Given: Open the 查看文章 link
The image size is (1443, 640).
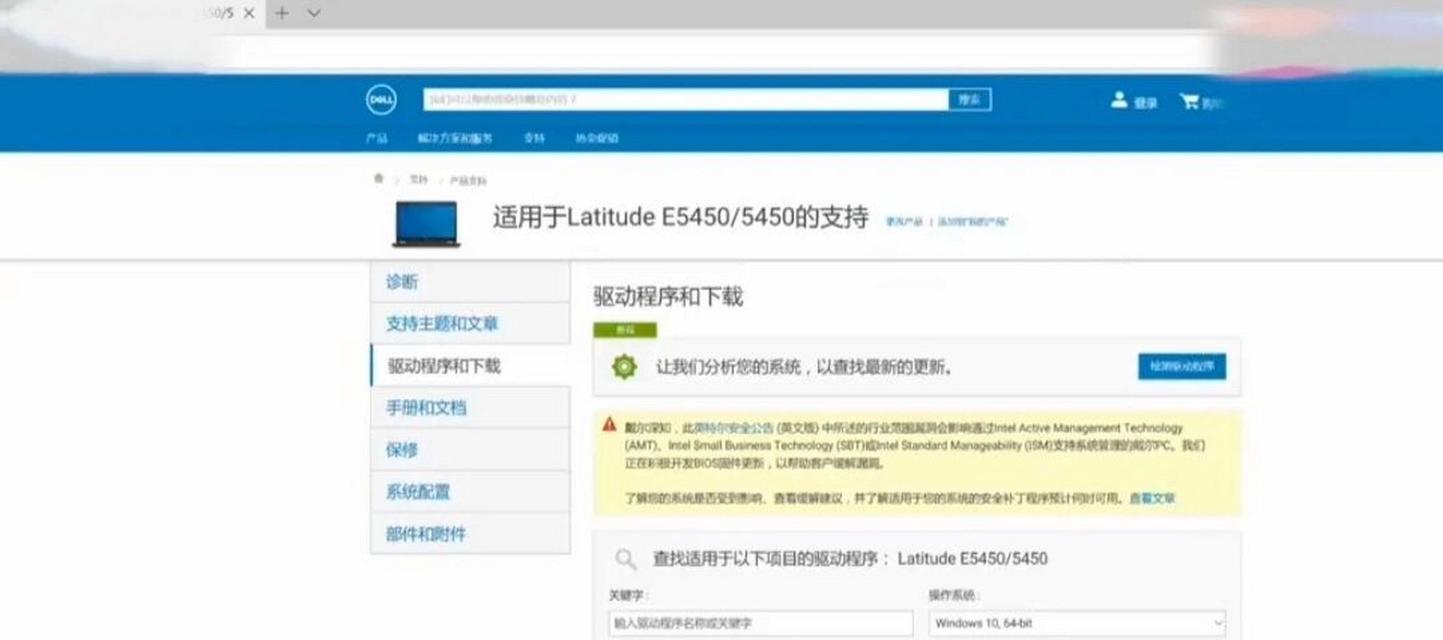Looking at the screenshot, I should coord(1152,498).
